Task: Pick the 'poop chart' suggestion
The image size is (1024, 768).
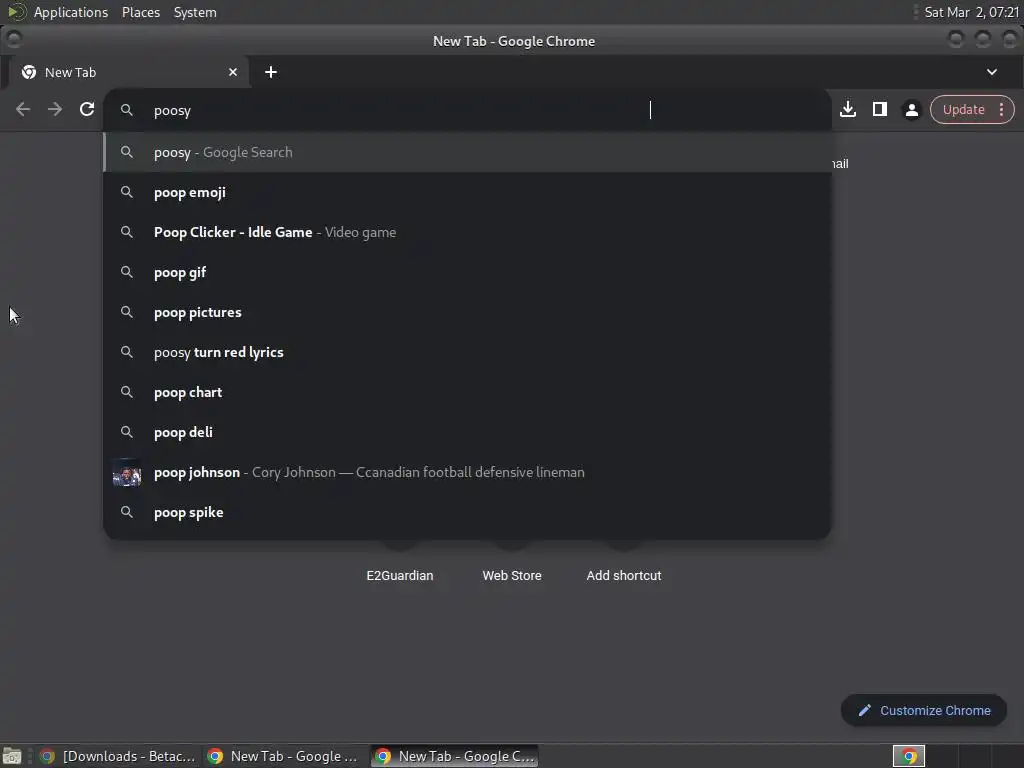Action: (x=468, y=392)
